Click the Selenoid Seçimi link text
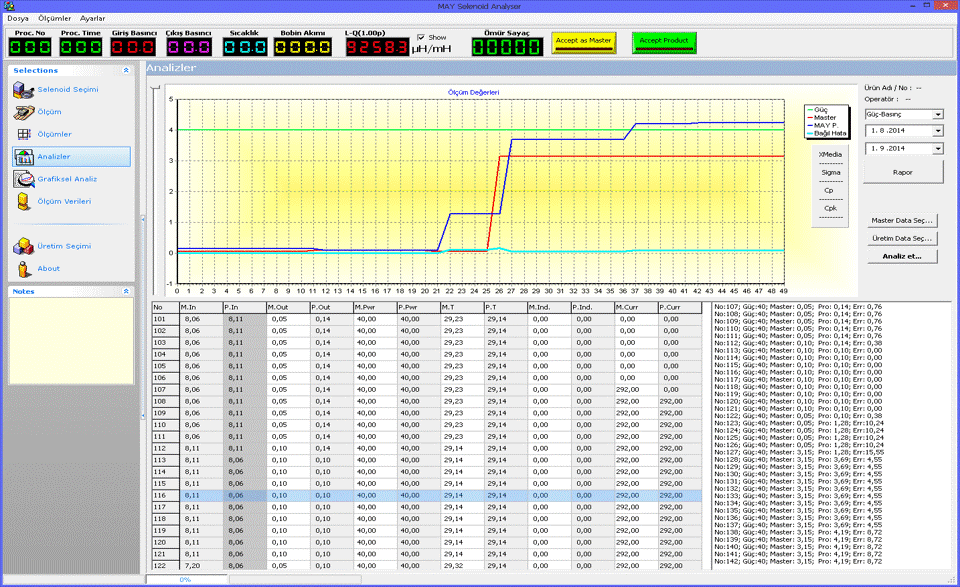 pos(67,90)
